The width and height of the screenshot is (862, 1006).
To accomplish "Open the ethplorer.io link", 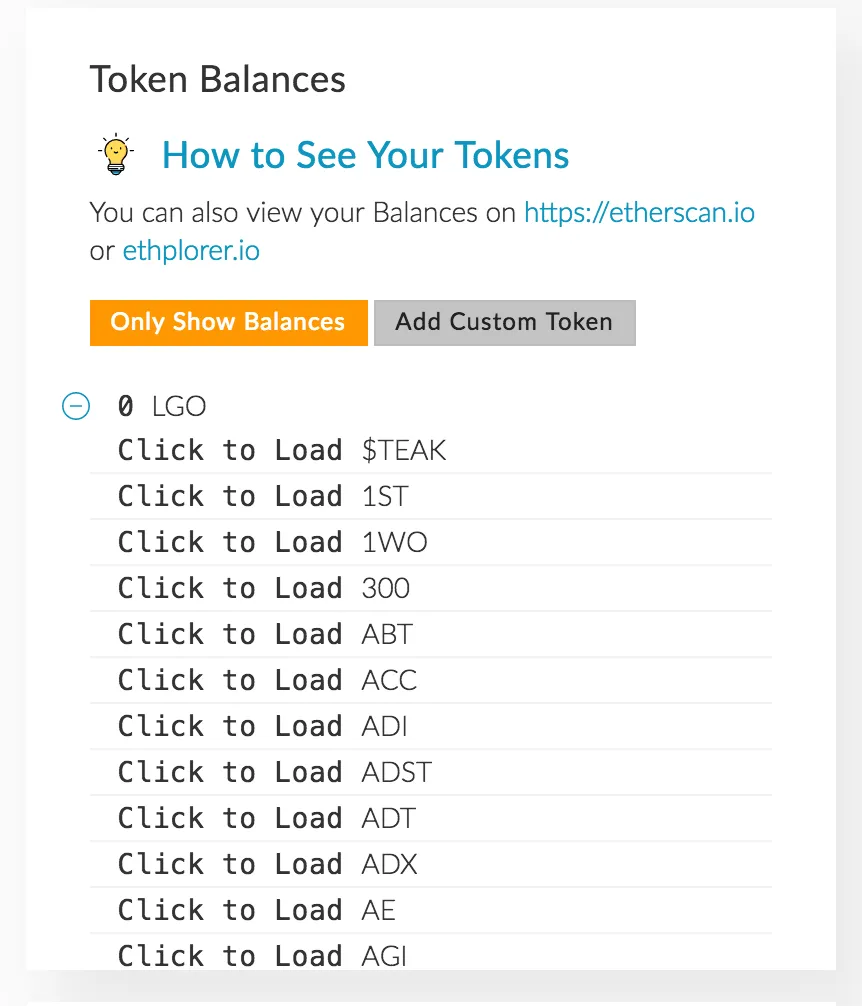I will (191, 251).
